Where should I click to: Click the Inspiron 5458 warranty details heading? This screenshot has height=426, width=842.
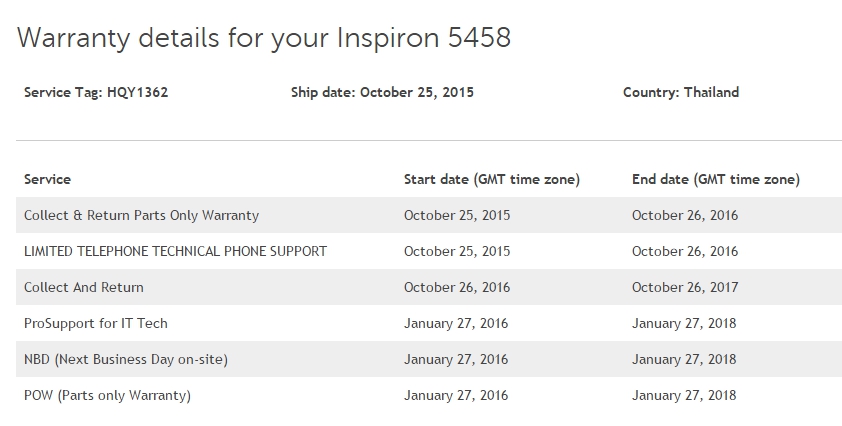264,38
